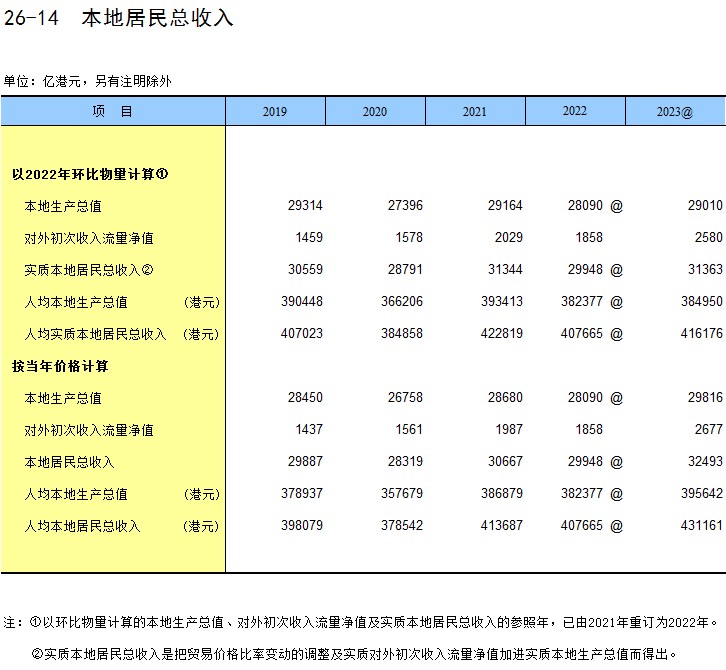Select the 2019 column header

point(275,112)
